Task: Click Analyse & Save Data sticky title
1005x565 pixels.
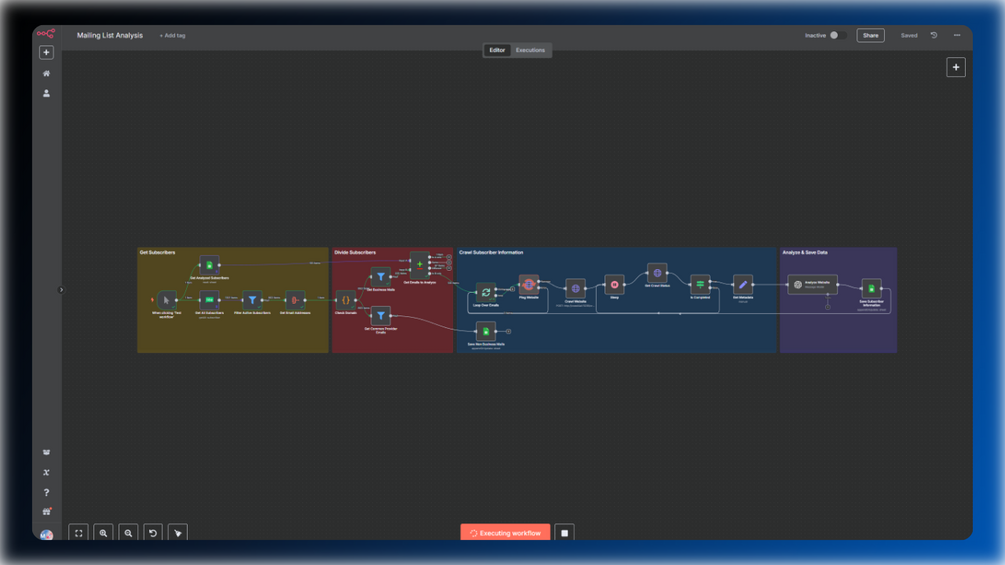Action: click(805, 252)
